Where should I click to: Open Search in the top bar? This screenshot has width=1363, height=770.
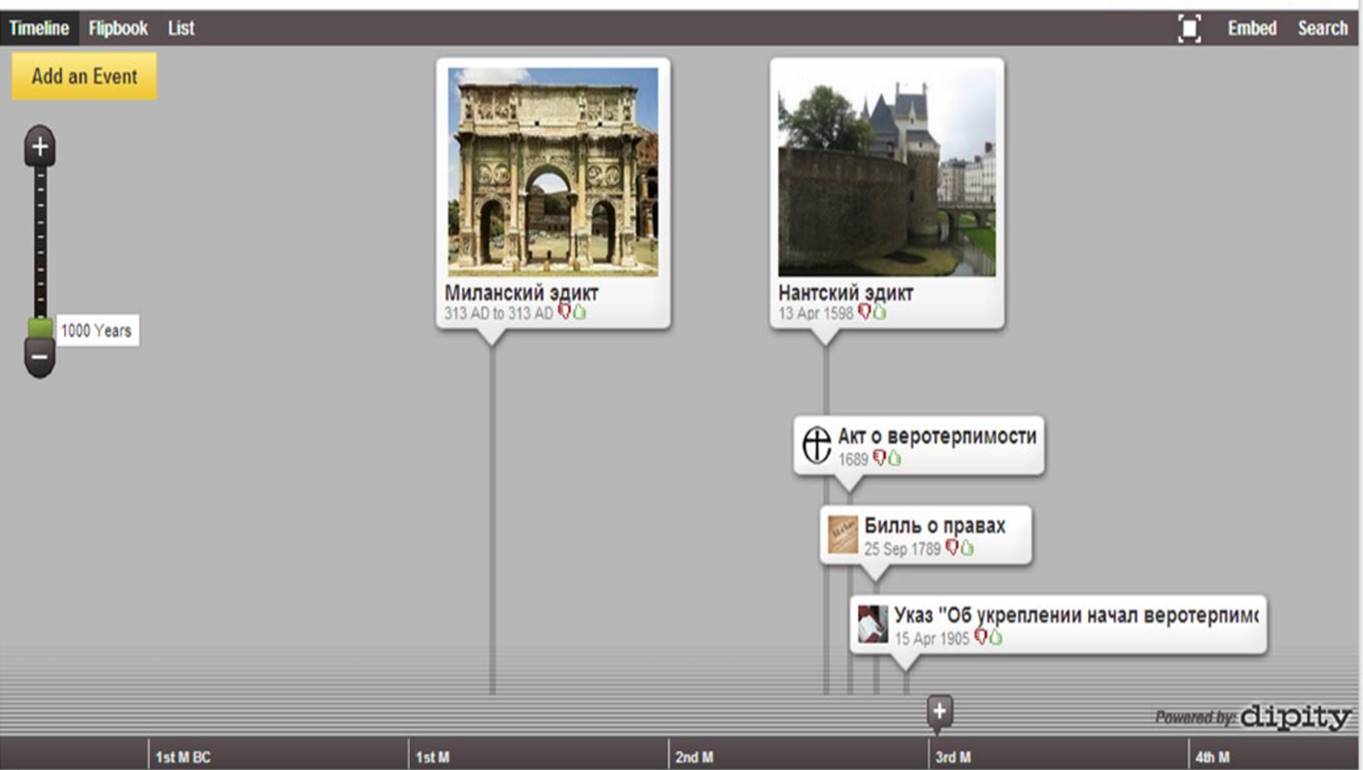click(x=1322, y=28)
